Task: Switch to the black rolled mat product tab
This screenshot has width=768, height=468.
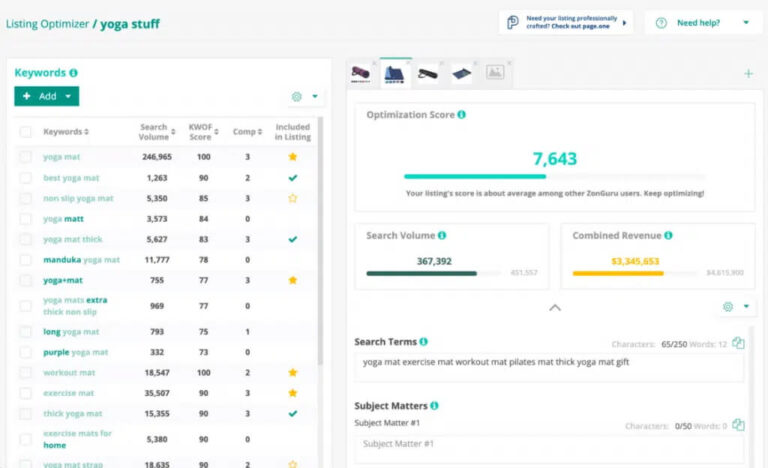Action: coord(428,74)
